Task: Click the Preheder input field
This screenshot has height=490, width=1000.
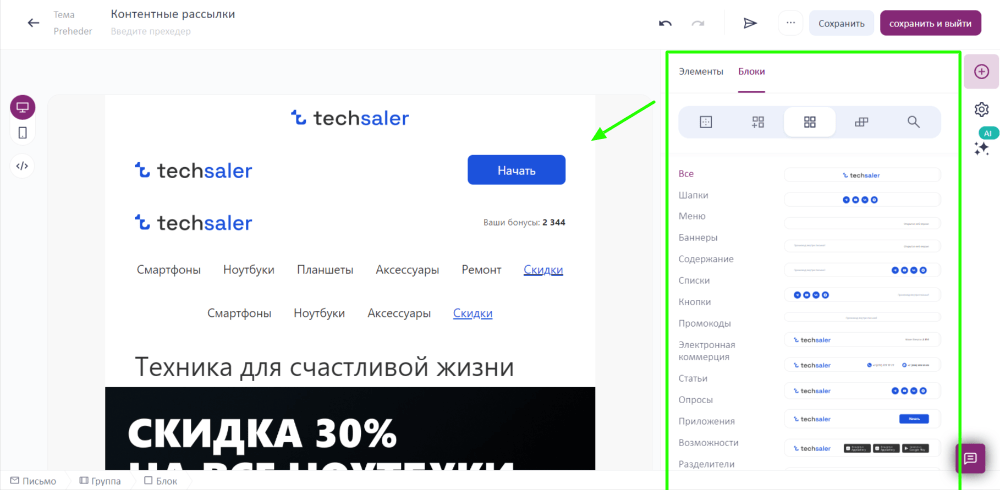Action: pos(151,31)
